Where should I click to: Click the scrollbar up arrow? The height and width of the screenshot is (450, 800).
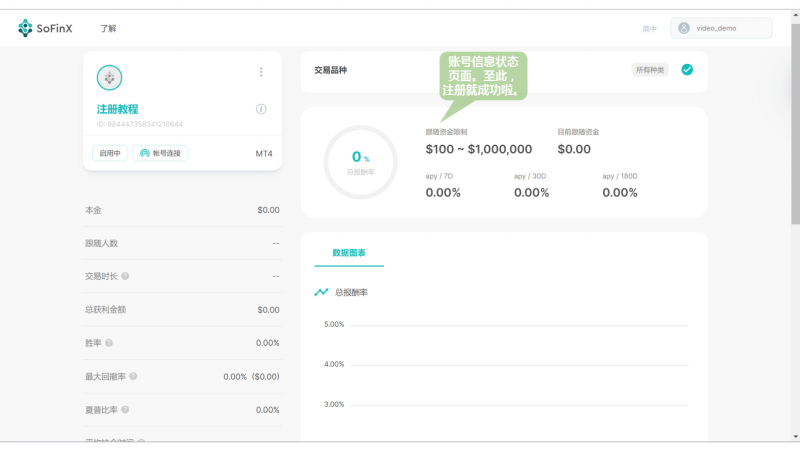coord(795,15)
